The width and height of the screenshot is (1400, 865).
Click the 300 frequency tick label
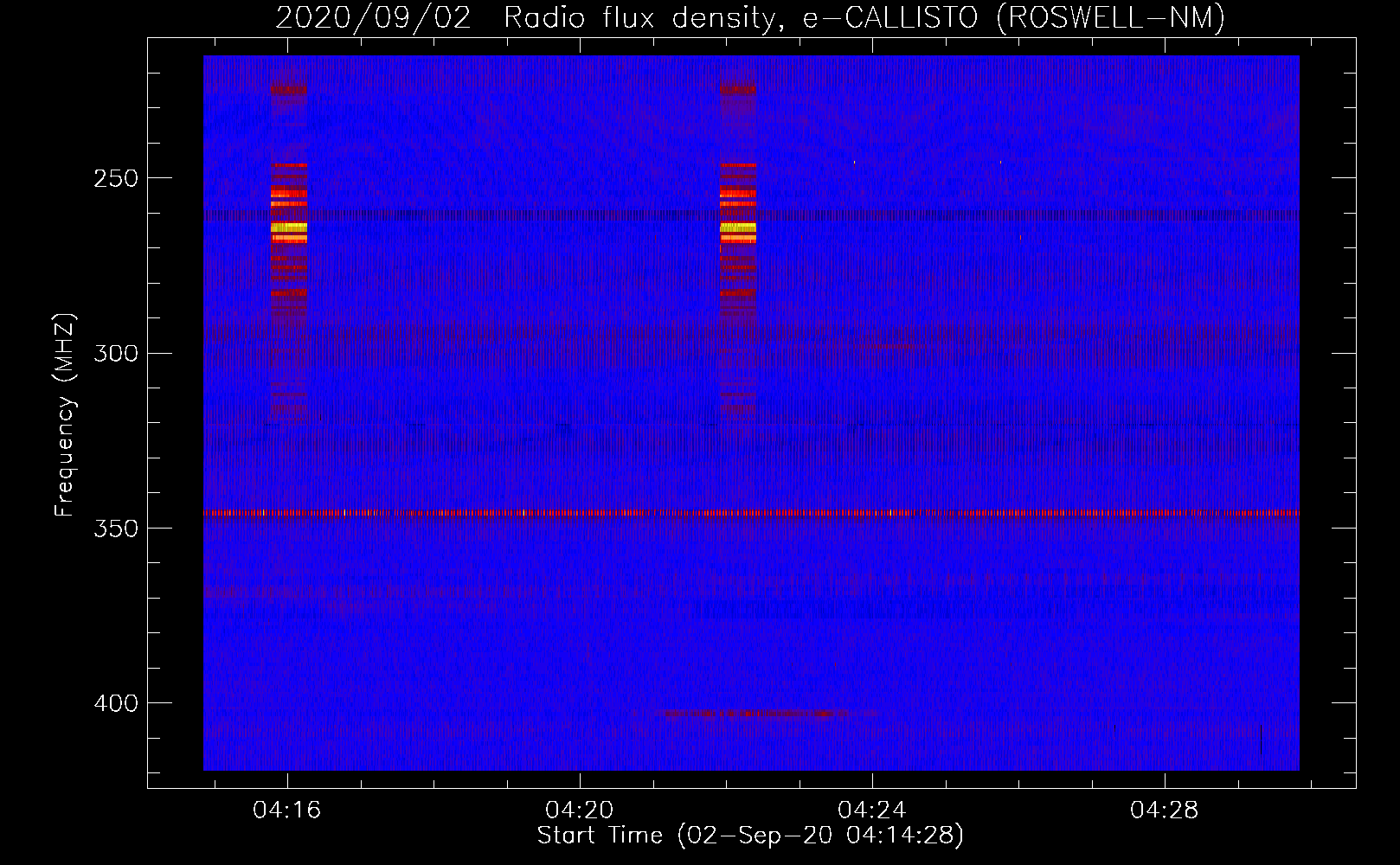[x=116, y=353]
